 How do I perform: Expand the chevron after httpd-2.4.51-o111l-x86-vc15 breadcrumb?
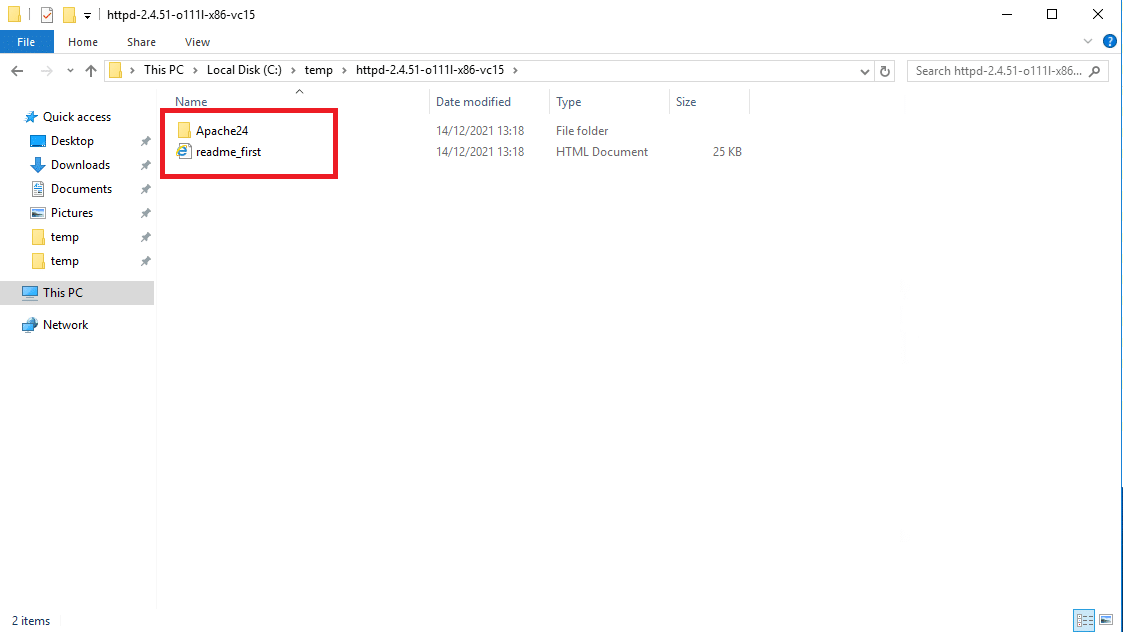pyautogui.click(x=515, y=70)
